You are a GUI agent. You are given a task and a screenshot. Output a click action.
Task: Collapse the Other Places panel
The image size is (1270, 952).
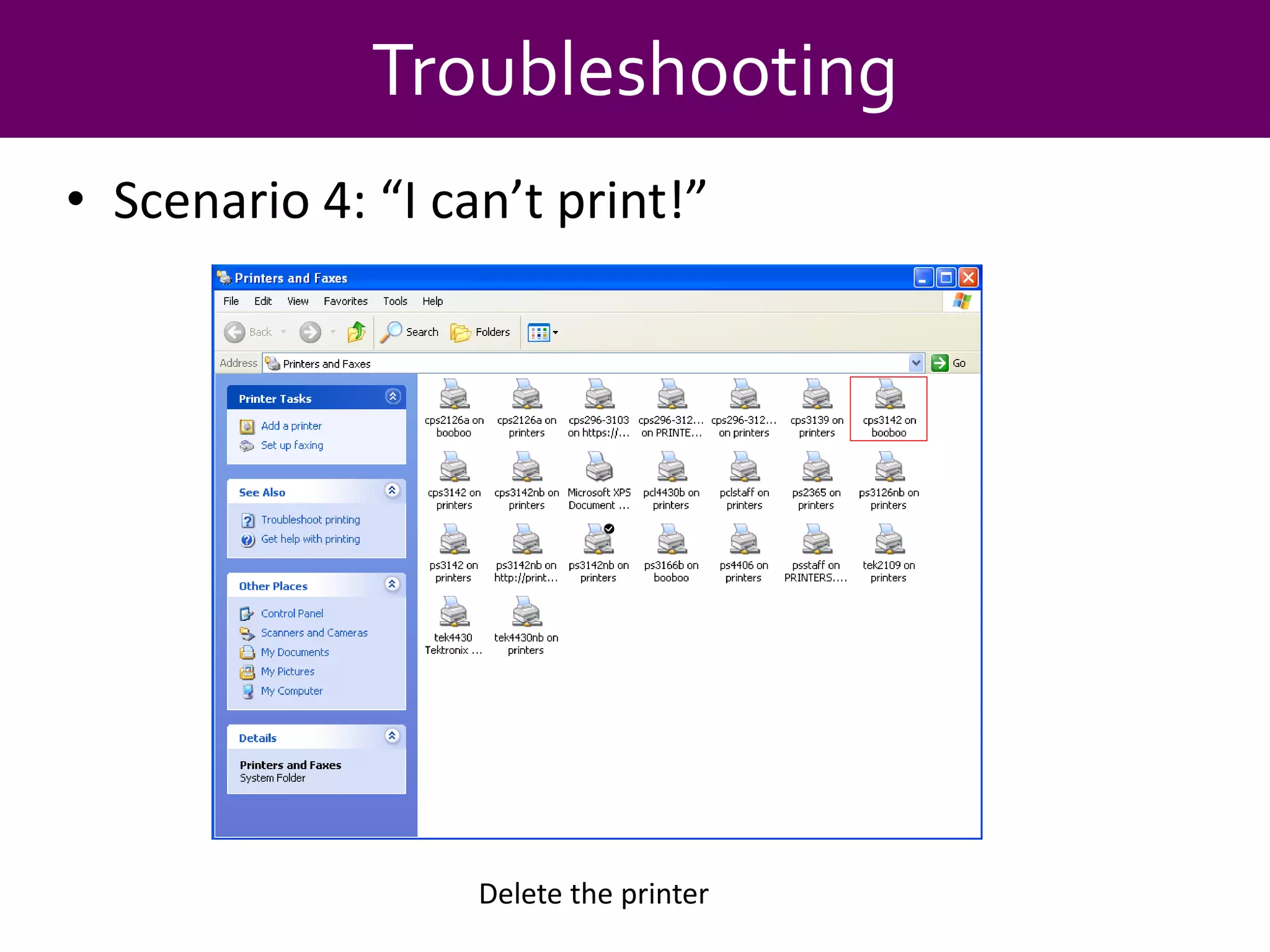coord(392,584)
